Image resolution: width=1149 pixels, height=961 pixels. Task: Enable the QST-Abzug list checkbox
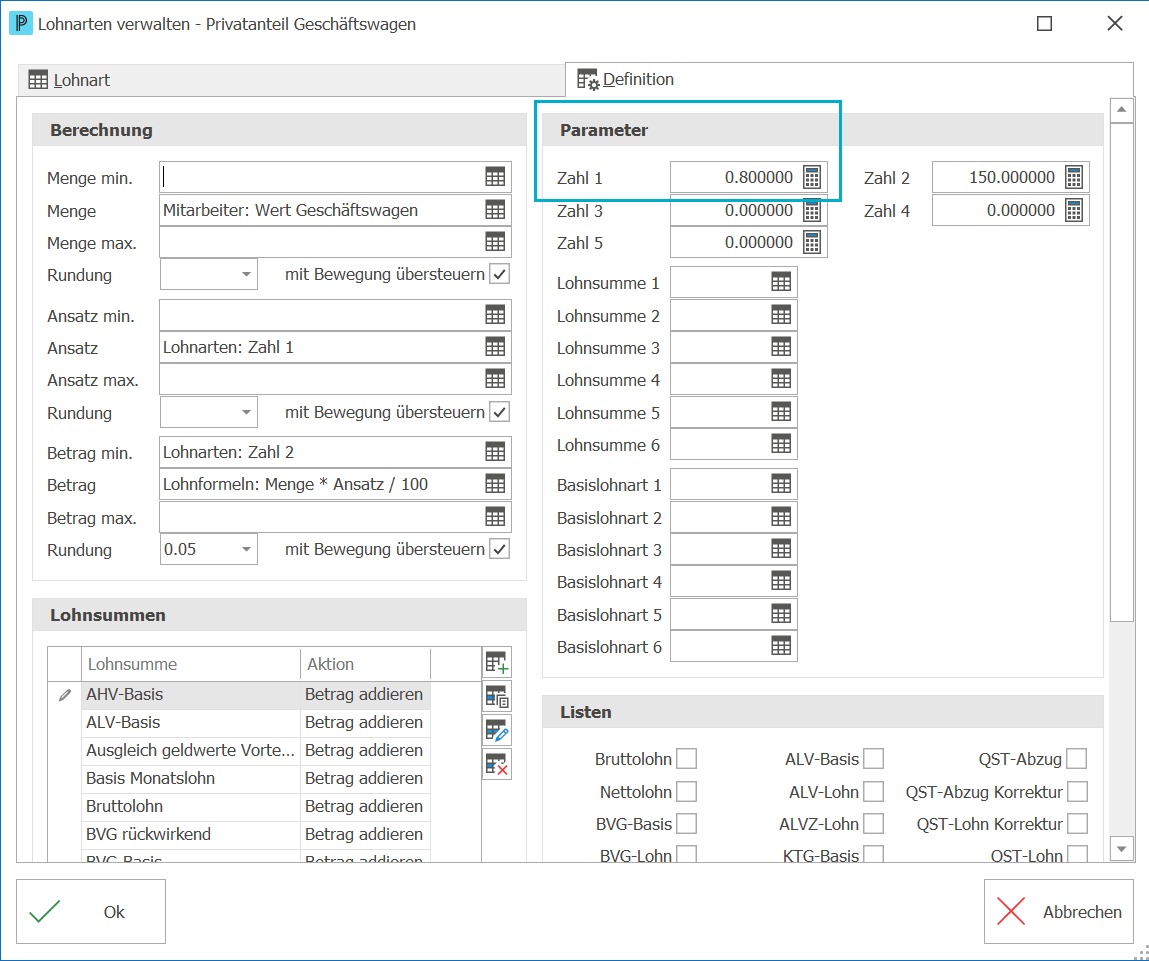(x=1076, y=759)
